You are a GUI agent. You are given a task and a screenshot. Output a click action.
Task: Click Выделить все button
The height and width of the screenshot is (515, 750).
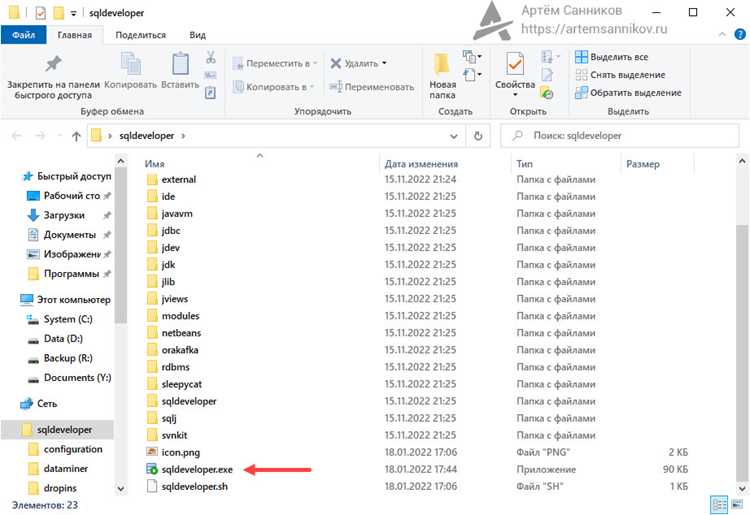coord(612,57)
